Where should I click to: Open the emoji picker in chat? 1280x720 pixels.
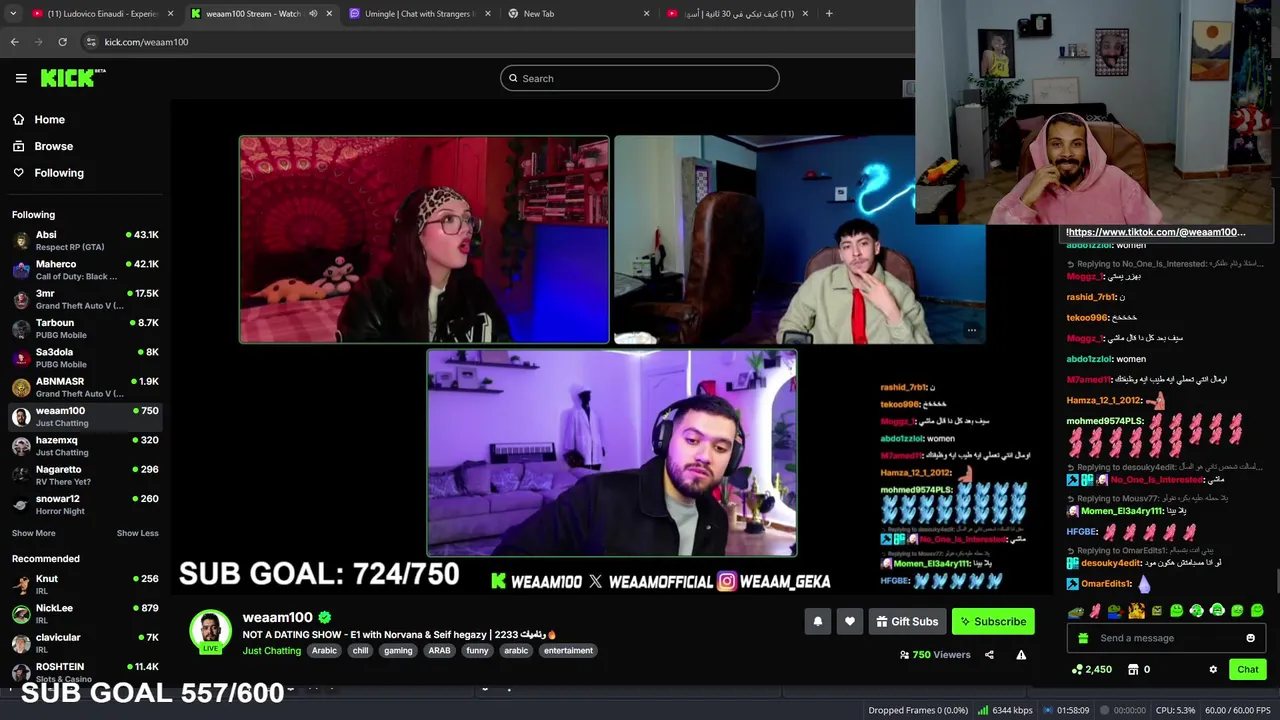(x=1250, y=638)
